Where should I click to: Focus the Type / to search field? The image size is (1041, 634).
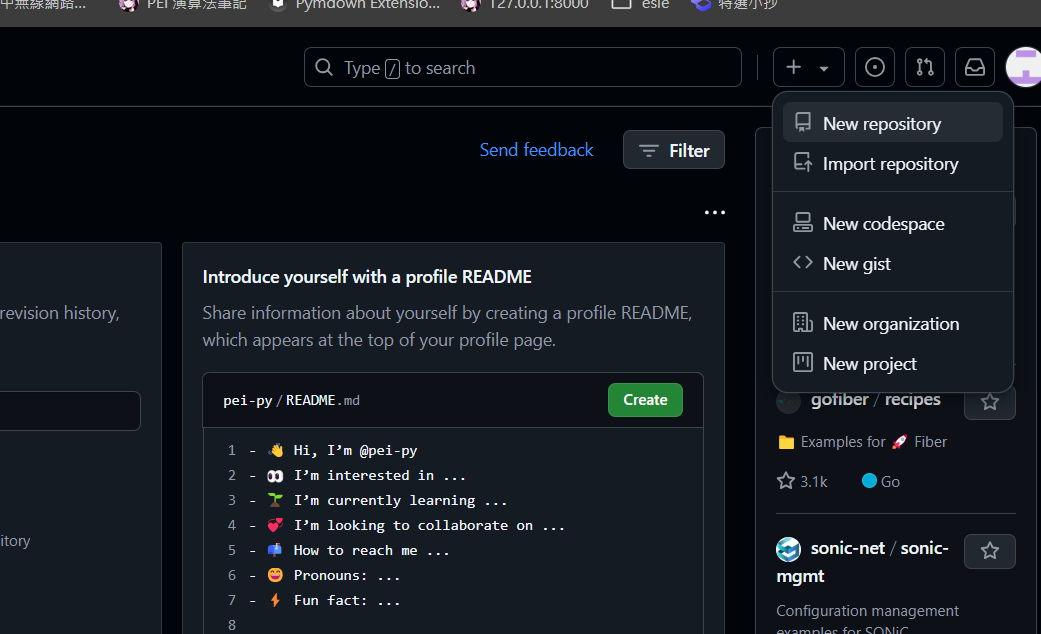[x=522, y=67]
